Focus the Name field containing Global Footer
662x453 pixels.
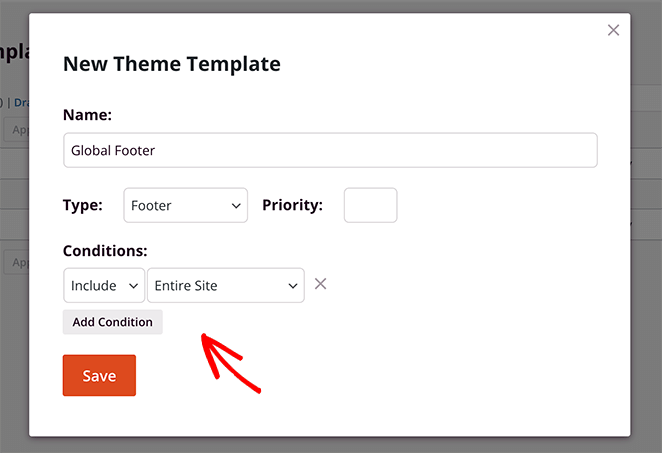point(330,150)
